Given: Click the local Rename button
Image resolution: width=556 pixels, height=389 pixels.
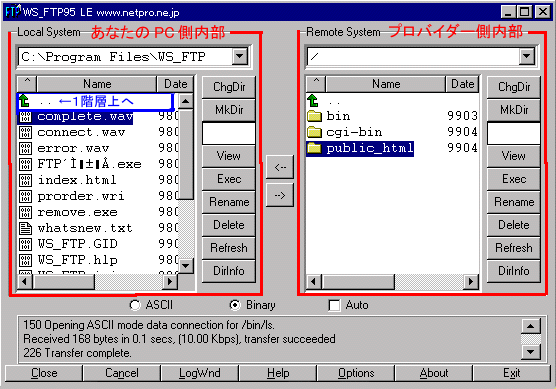Looking at the screenshot, I should click(x=229, y=202).
